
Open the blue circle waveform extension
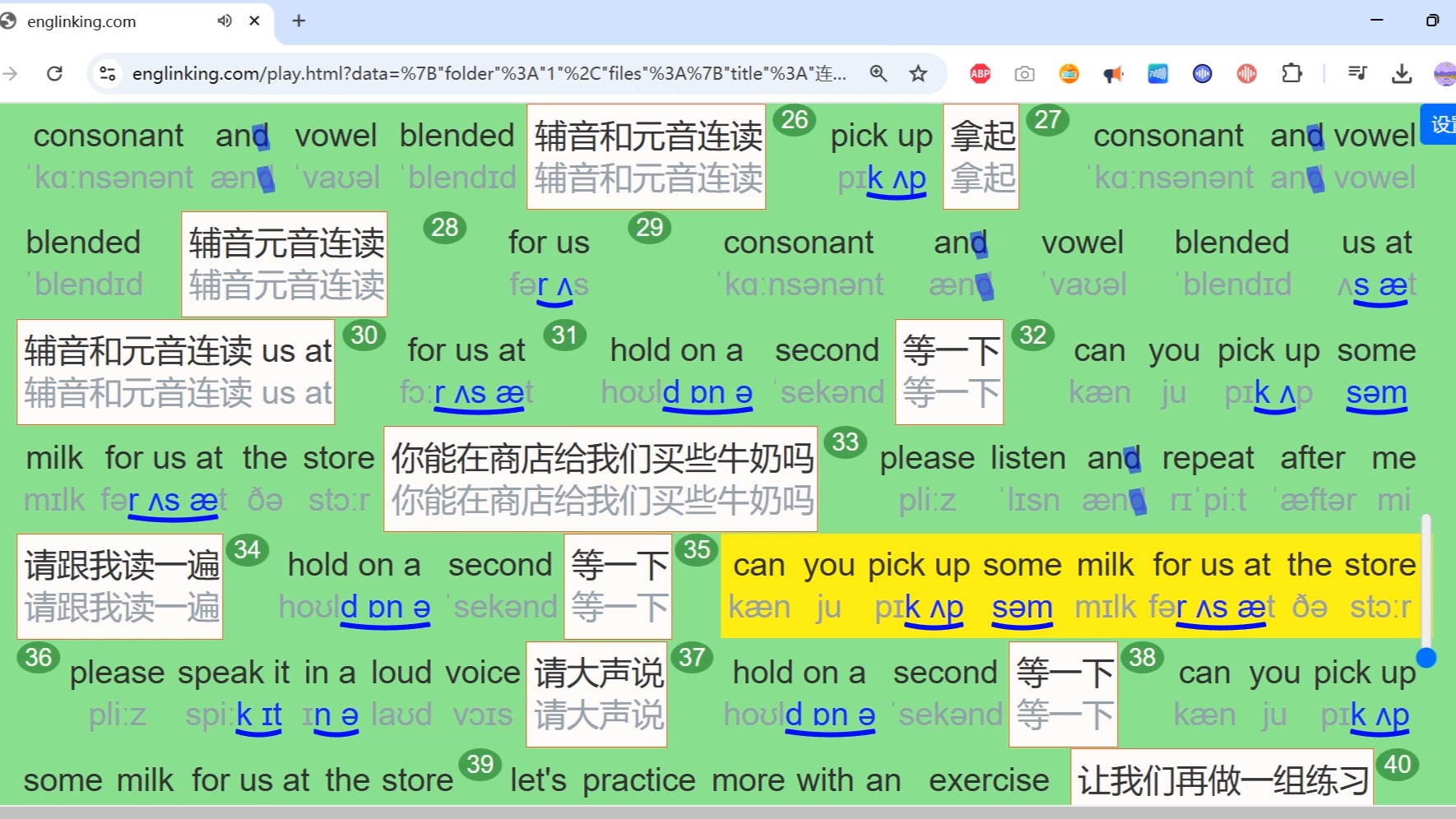click(1202, 73)
